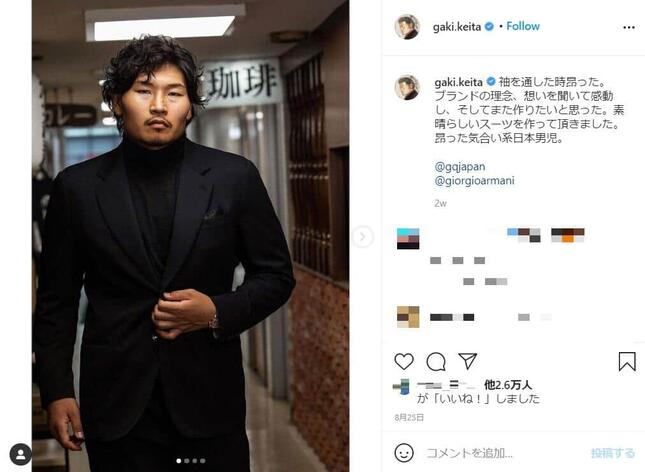Open first commenter's pixelated avatar
This screenshot has height=472, width=645.
coord(408,239)
